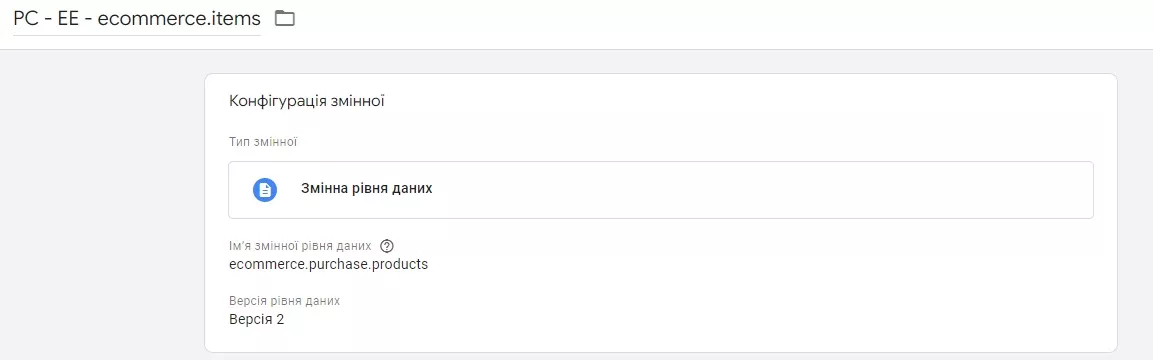Click the ecommerce.purchase.products value

pos(329,264)
